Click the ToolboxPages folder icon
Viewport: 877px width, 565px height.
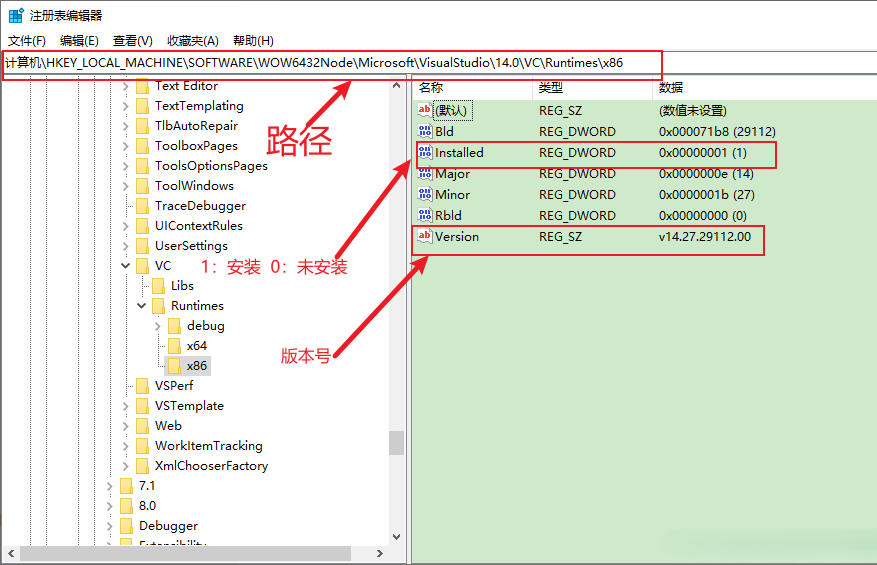[x=143, y=146]
